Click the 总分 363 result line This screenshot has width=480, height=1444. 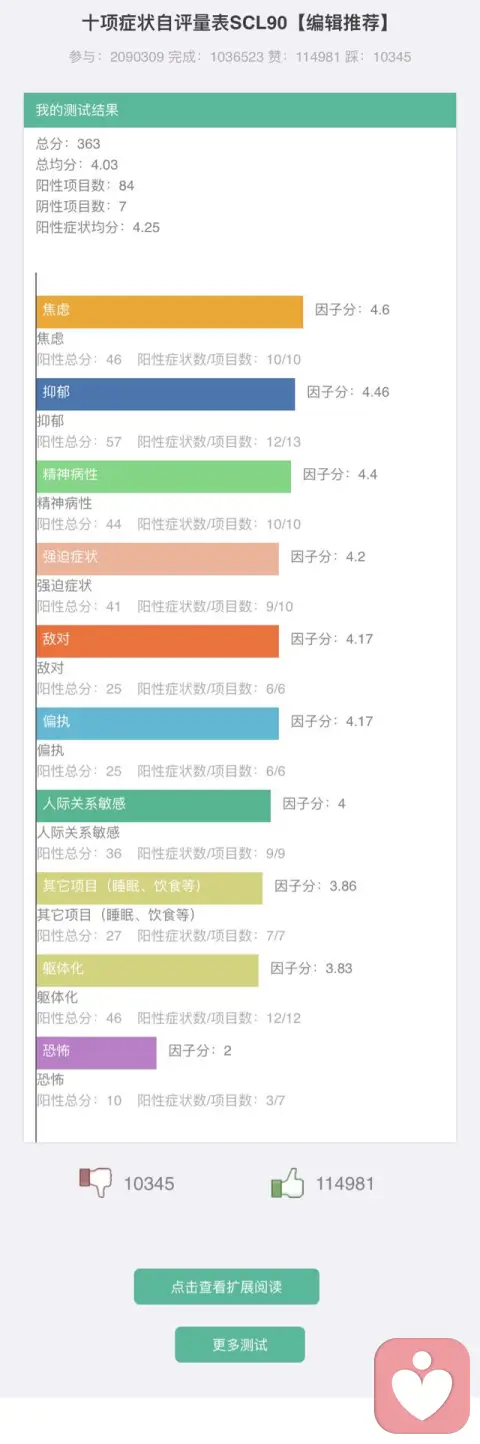[x=68, y=144]
